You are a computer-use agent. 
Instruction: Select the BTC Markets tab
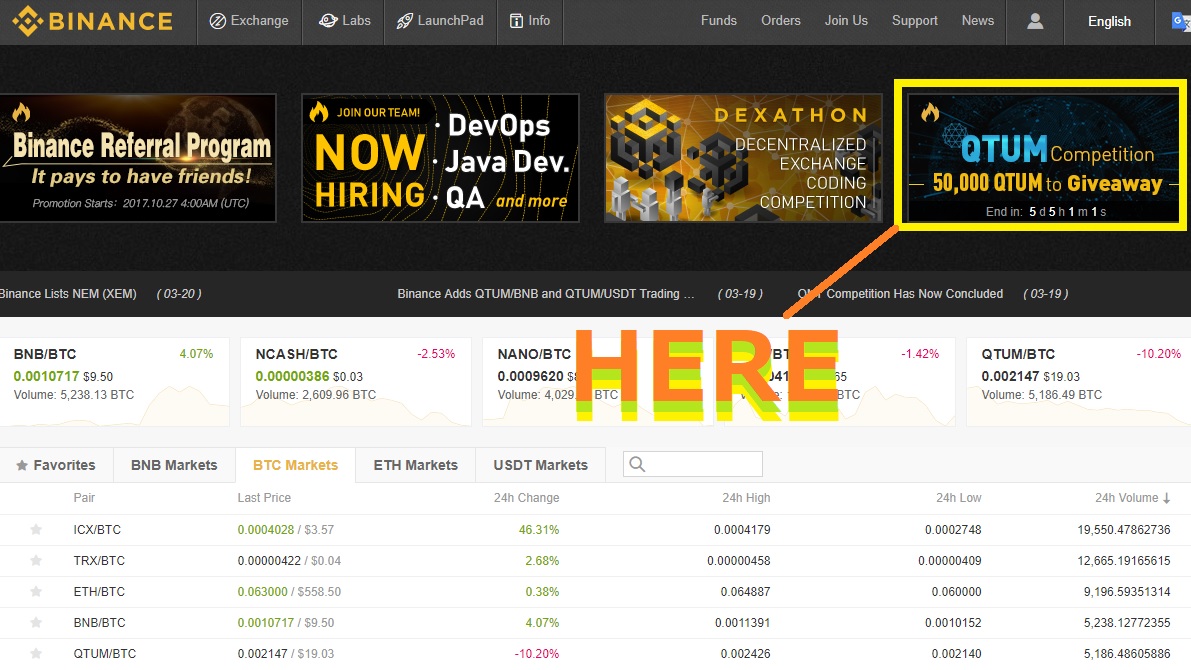point(295,465)
